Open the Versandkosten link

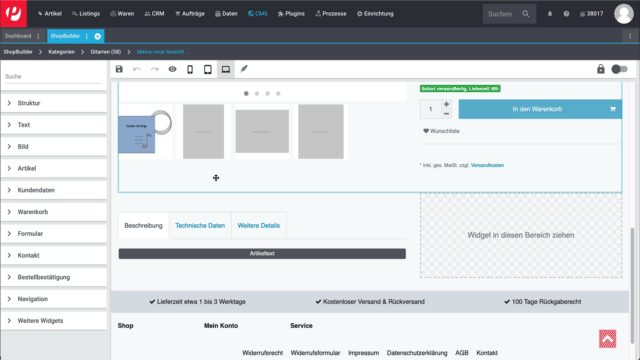pos(487,165)
